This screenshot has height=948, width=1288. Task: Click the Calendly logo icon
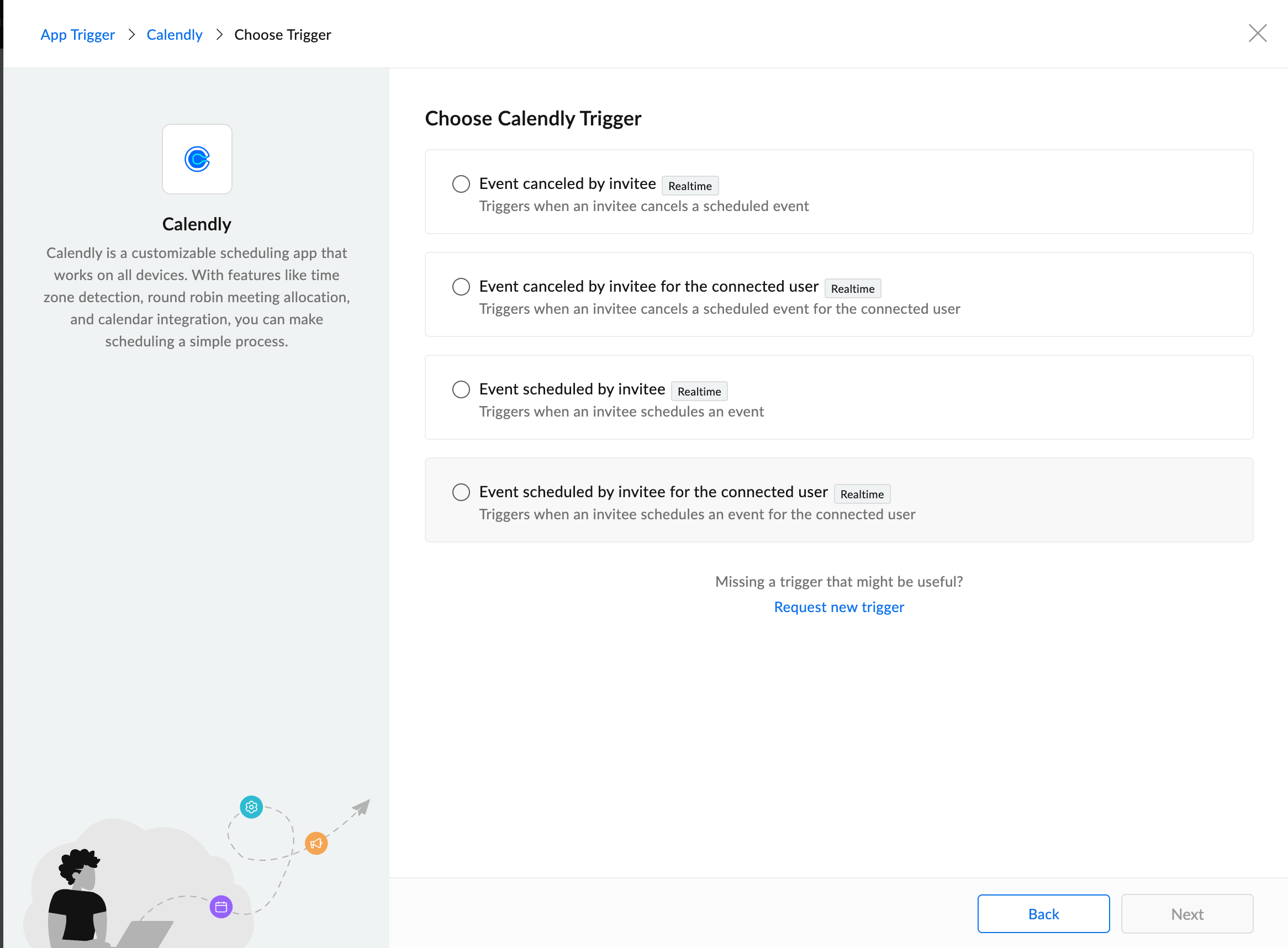tap(197, 159)
